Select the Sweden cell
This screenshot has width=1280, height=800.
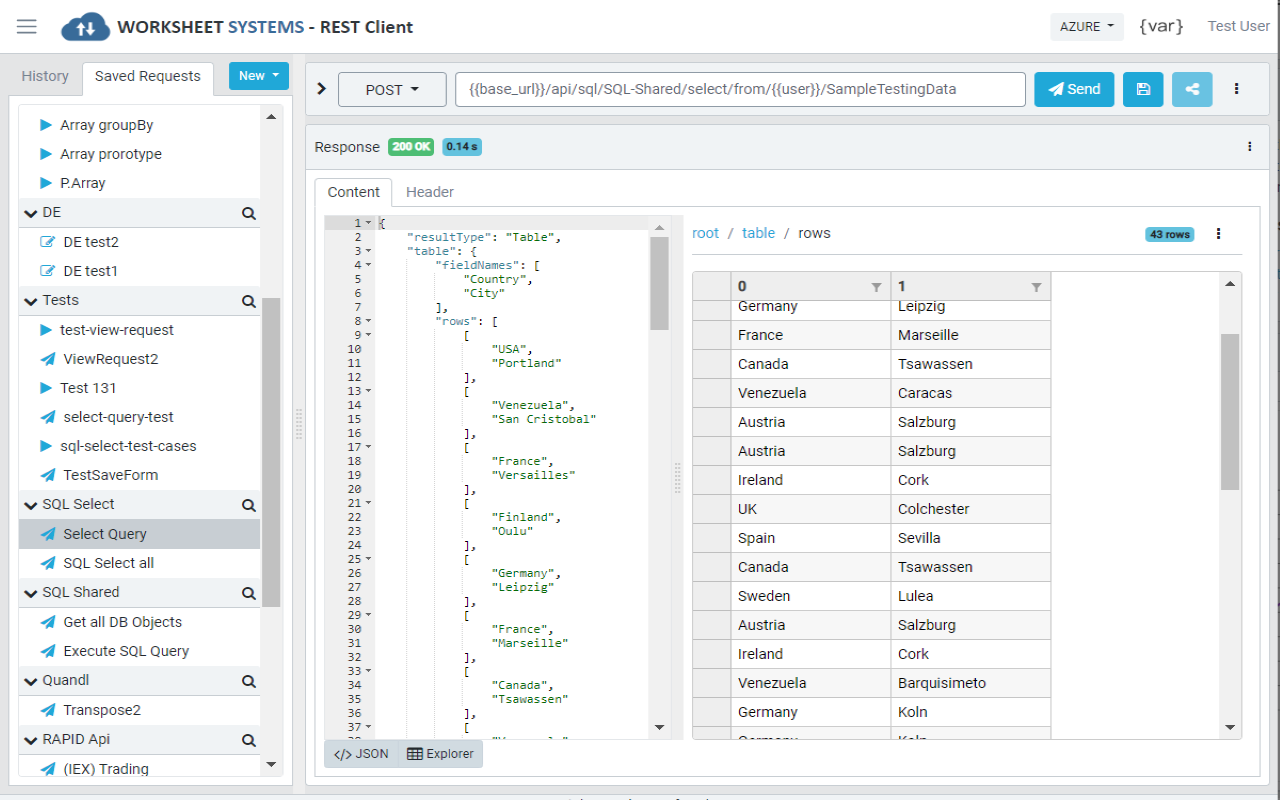(810, 596)
